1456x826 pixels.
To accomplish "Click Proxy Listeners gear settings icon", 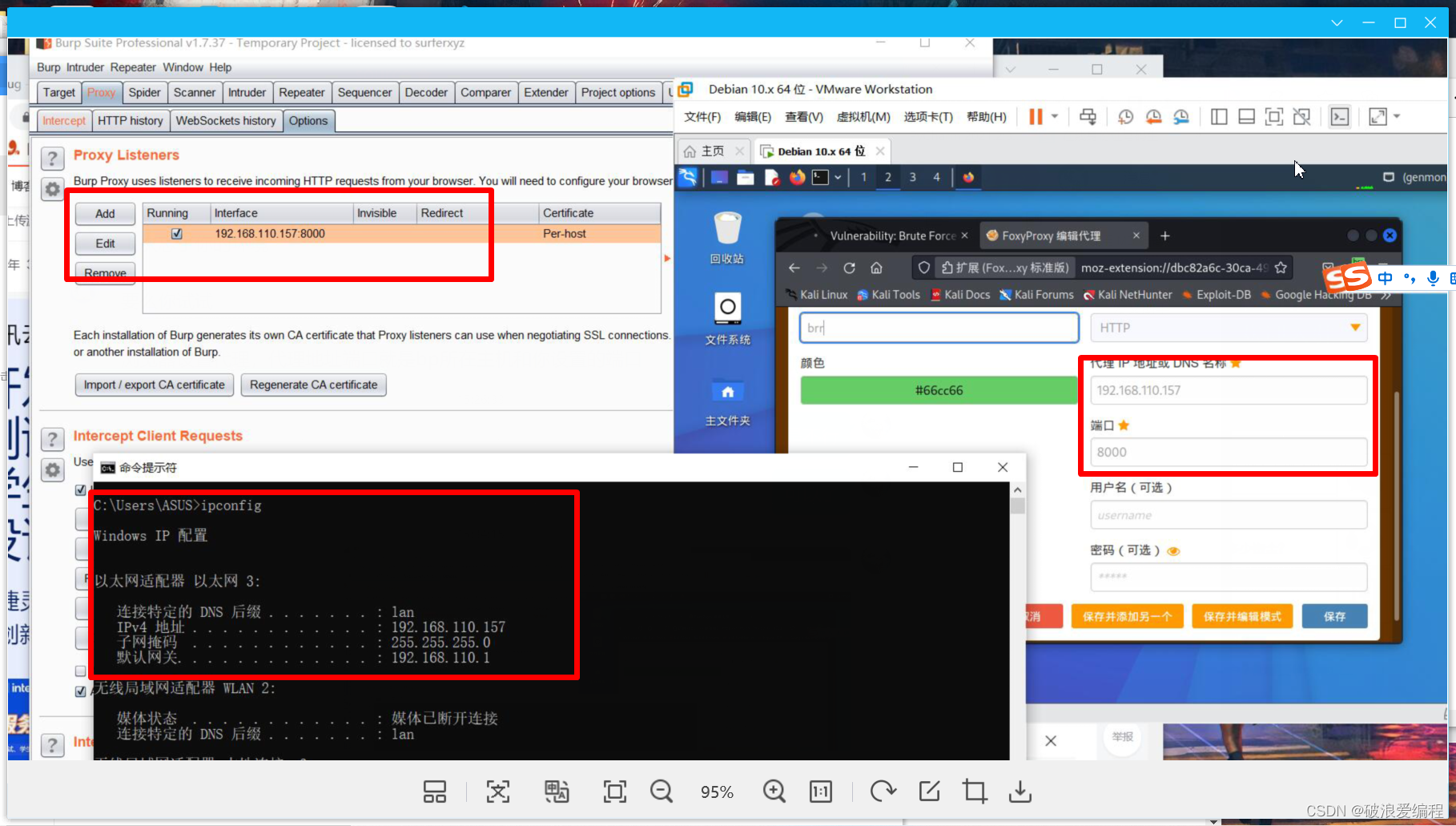I will click(52, 189).
